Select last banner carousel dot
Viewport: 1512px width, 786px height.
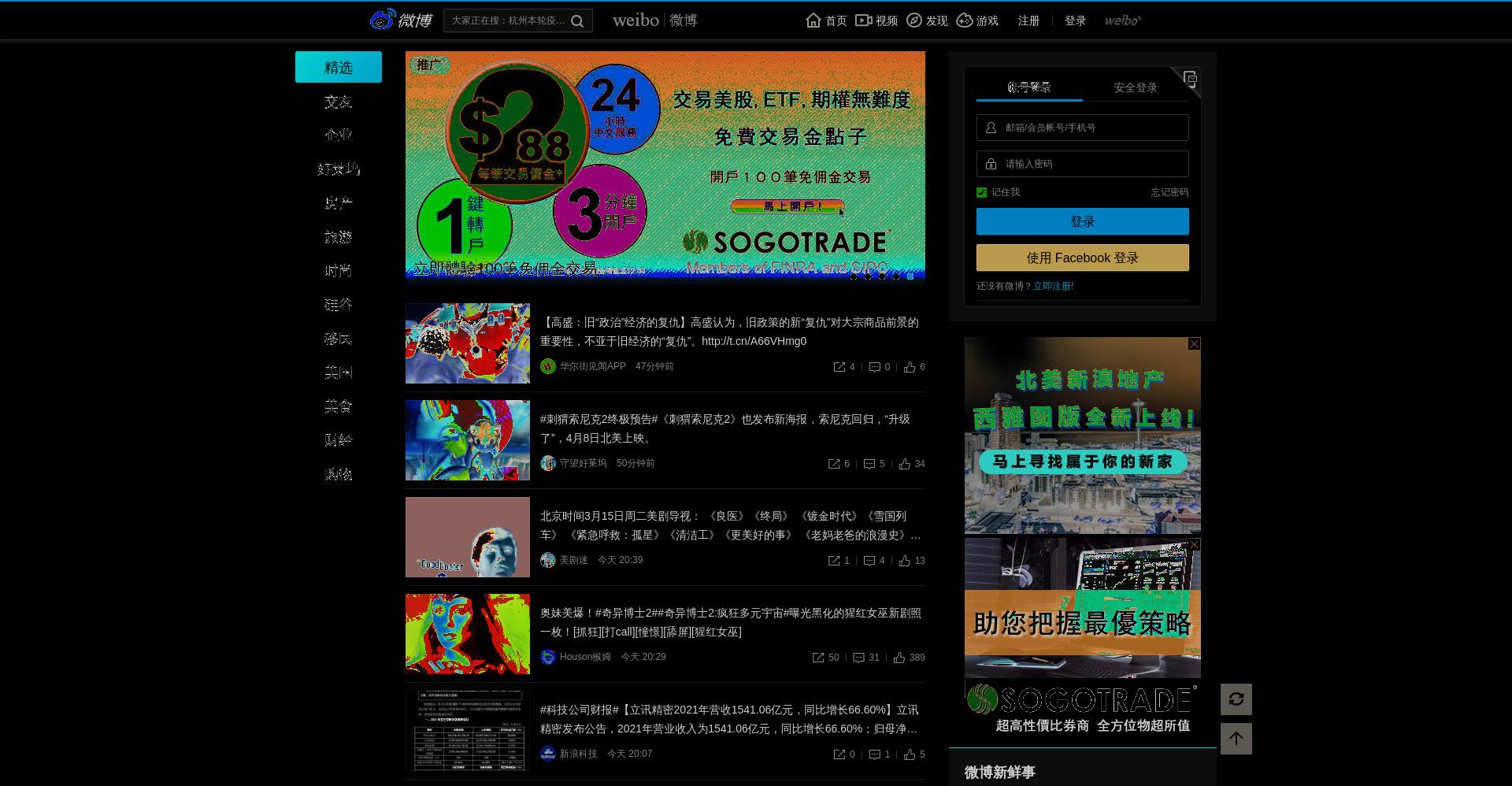[910, 276]
